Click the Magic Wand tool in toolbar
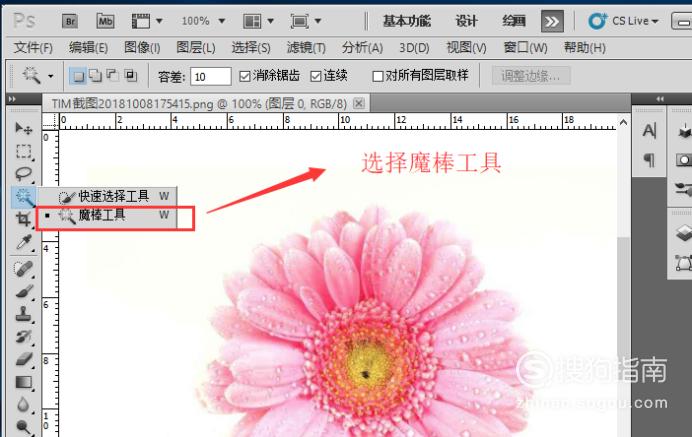 pyautogui.click(x=24, y=196)
